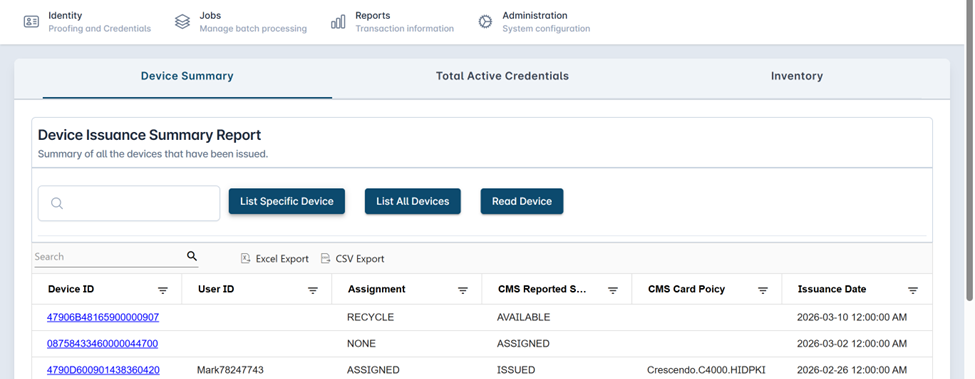The image size is (975, 379).
Task: Sort by the Issuance Date column header
Action: [x=832, y=289]
